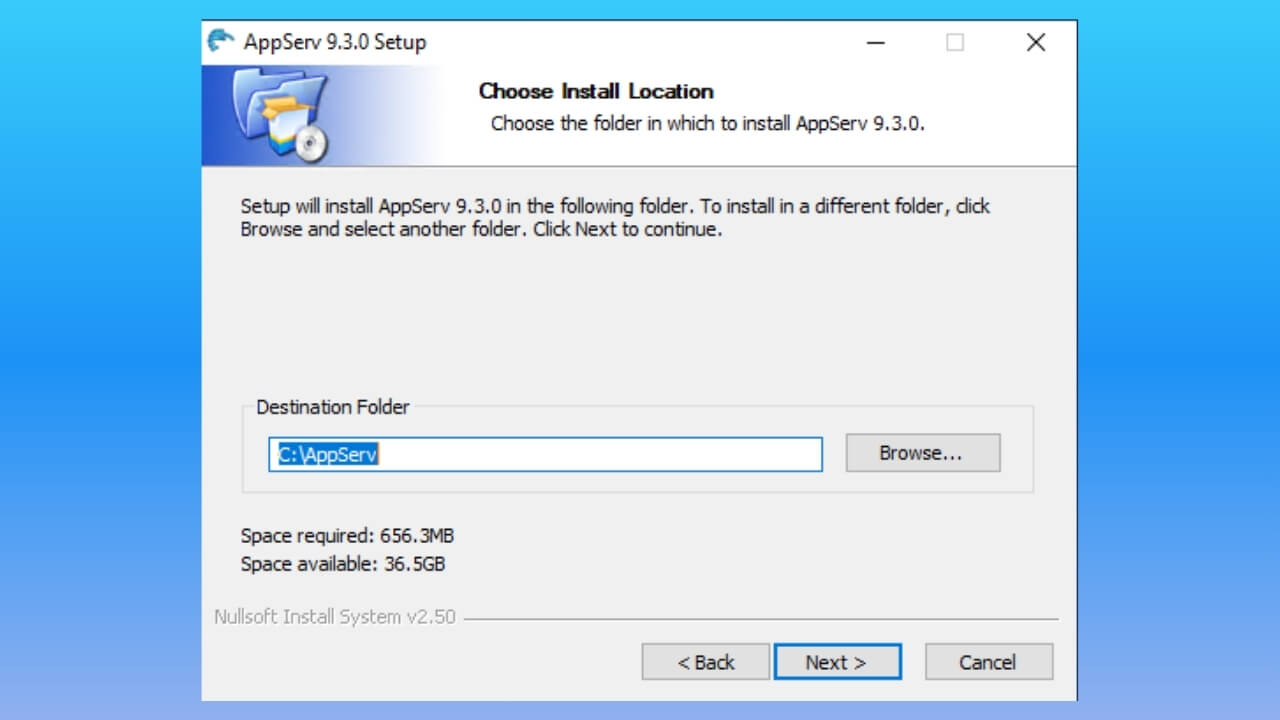Click the "Destination Folder" group label
1280x720 pixels.
pyautogui.click(x=333, y=407)
